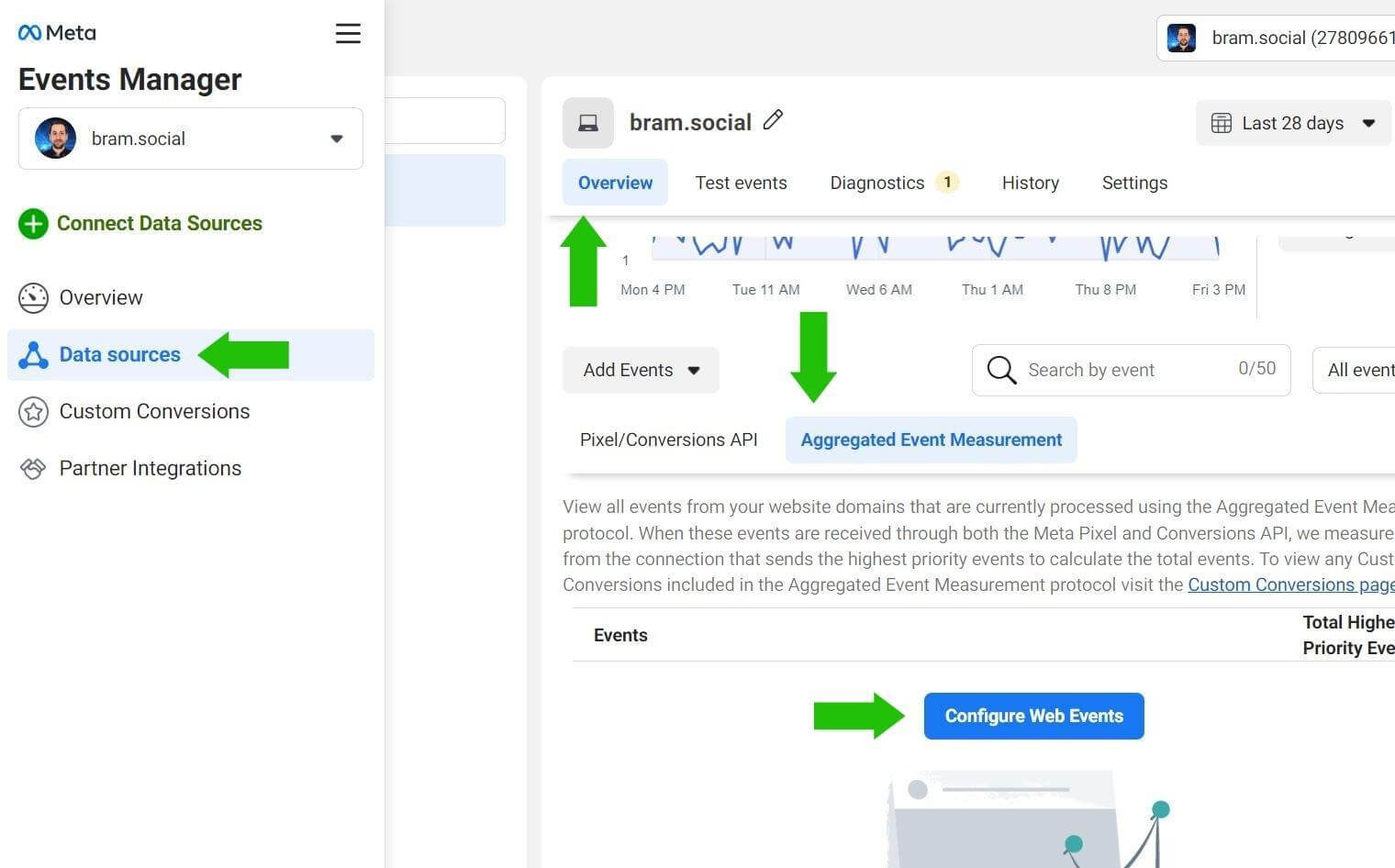
Task: Switch to the Test events tab
Action: [x=741, y=183]
